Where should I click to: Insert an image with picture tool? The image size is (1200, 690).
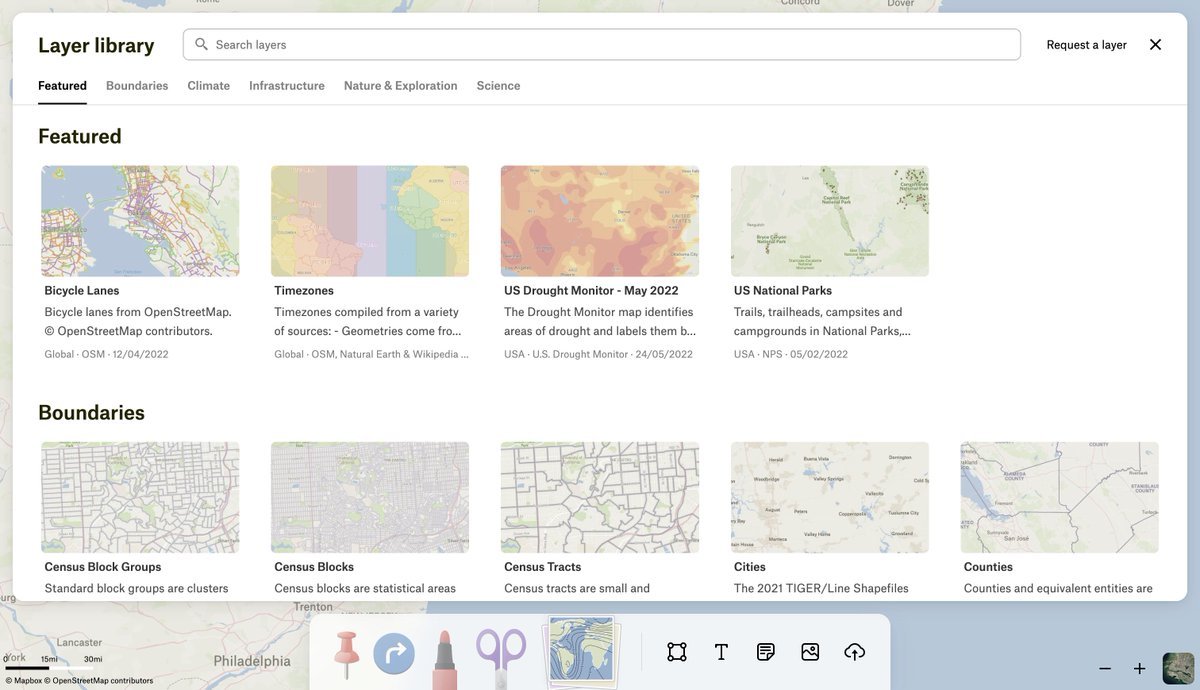810,652
